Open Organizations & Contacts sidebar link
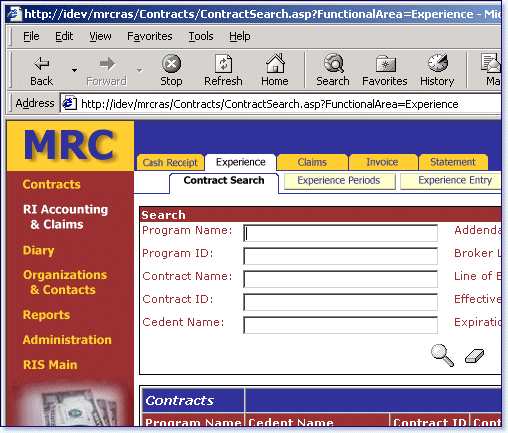 [65, 282]
